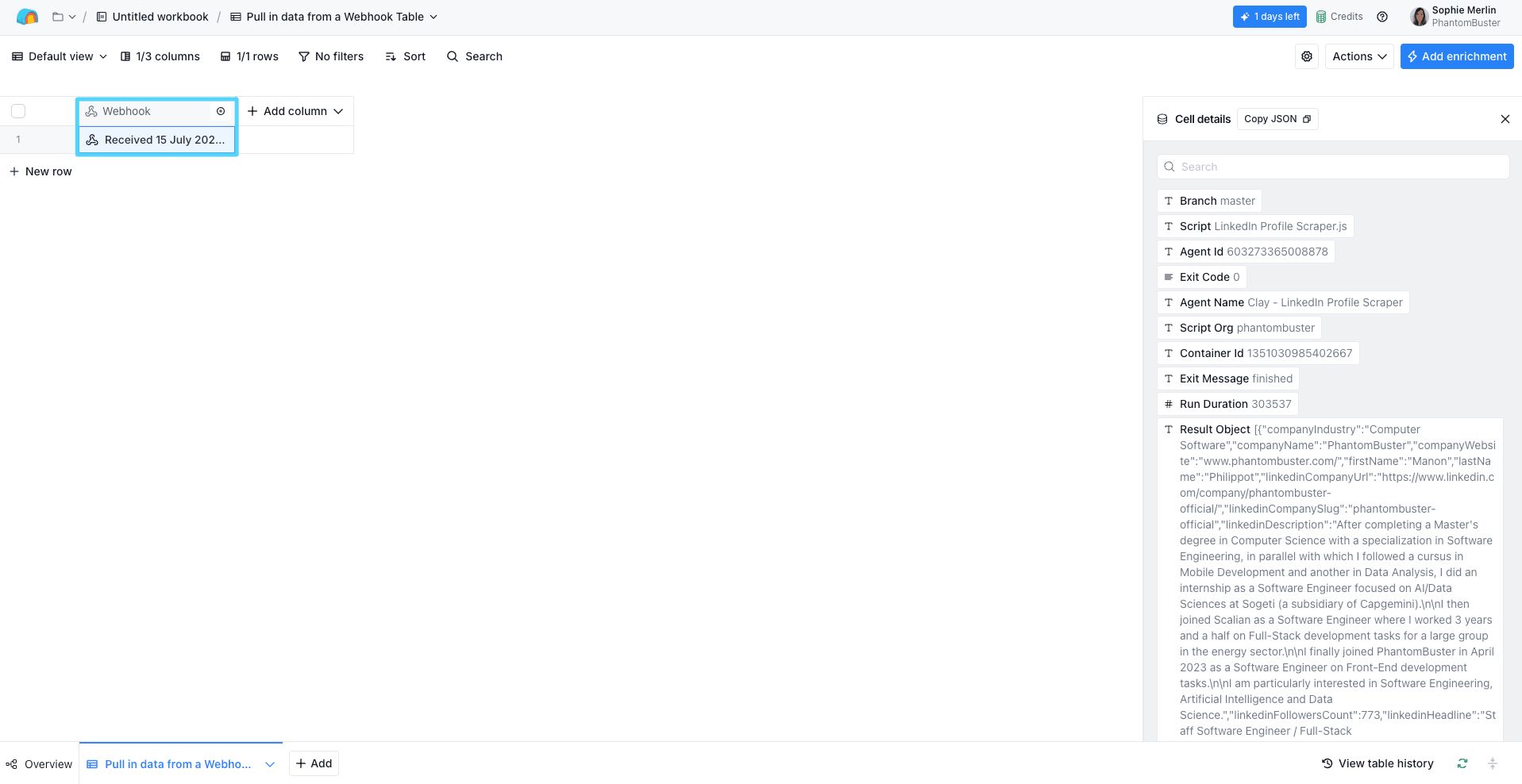1522x784 pixels.
Task: Click the text-type icon beside Agent Id
Action: [x=1169, y=252]
